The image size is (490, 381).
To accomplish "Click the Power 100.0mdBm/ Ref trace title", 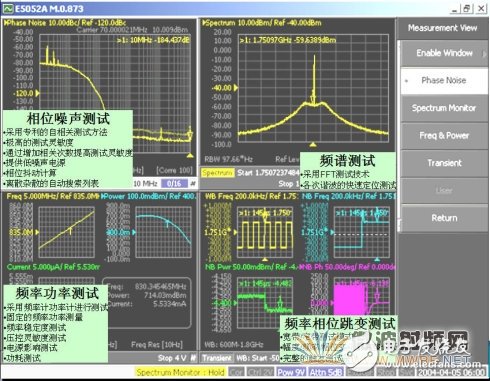I will click(x=149, y=196).
